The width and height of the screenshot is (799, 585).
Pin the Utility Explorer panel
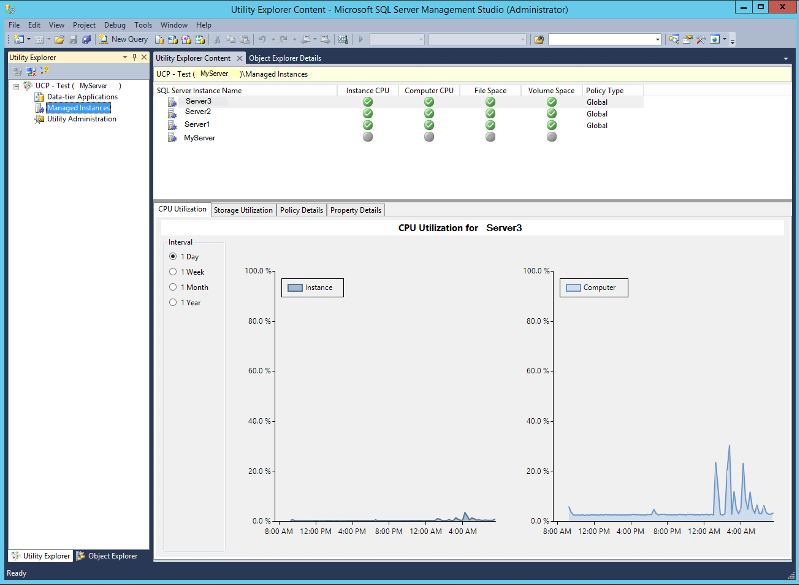(135, 57)
